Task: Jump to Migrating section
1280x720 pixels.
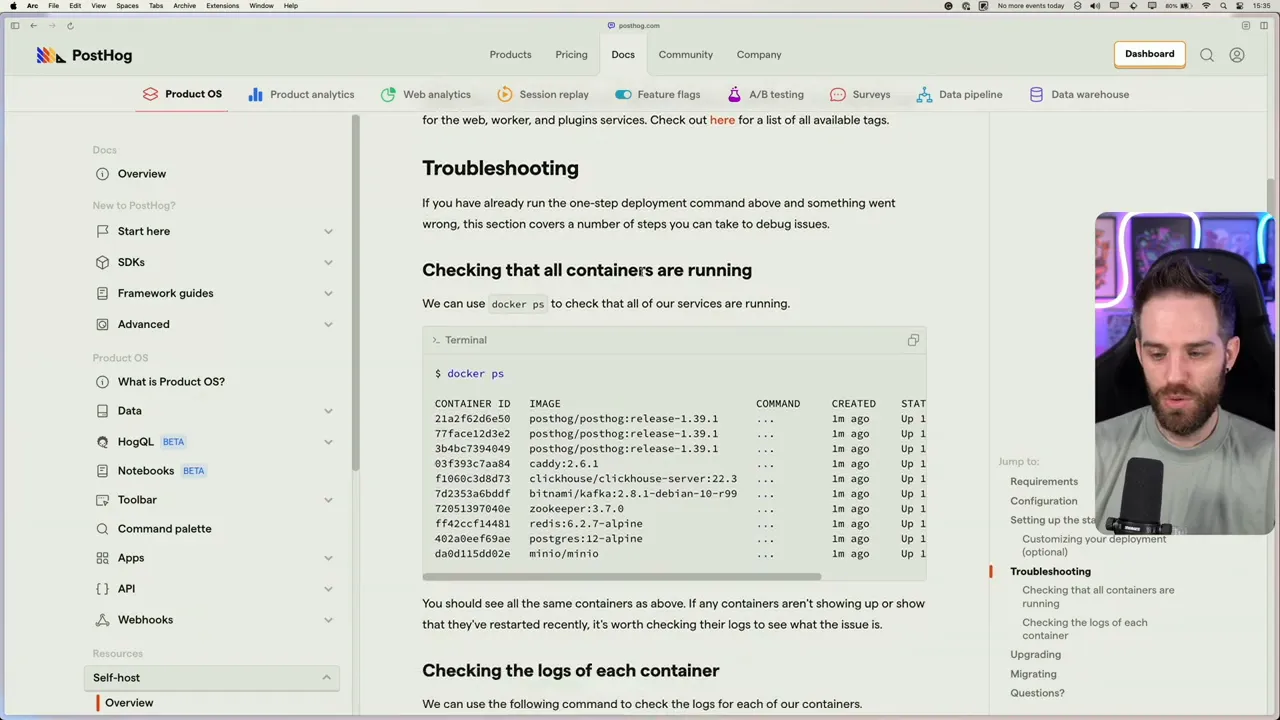Action: (x=1033, y=674)
